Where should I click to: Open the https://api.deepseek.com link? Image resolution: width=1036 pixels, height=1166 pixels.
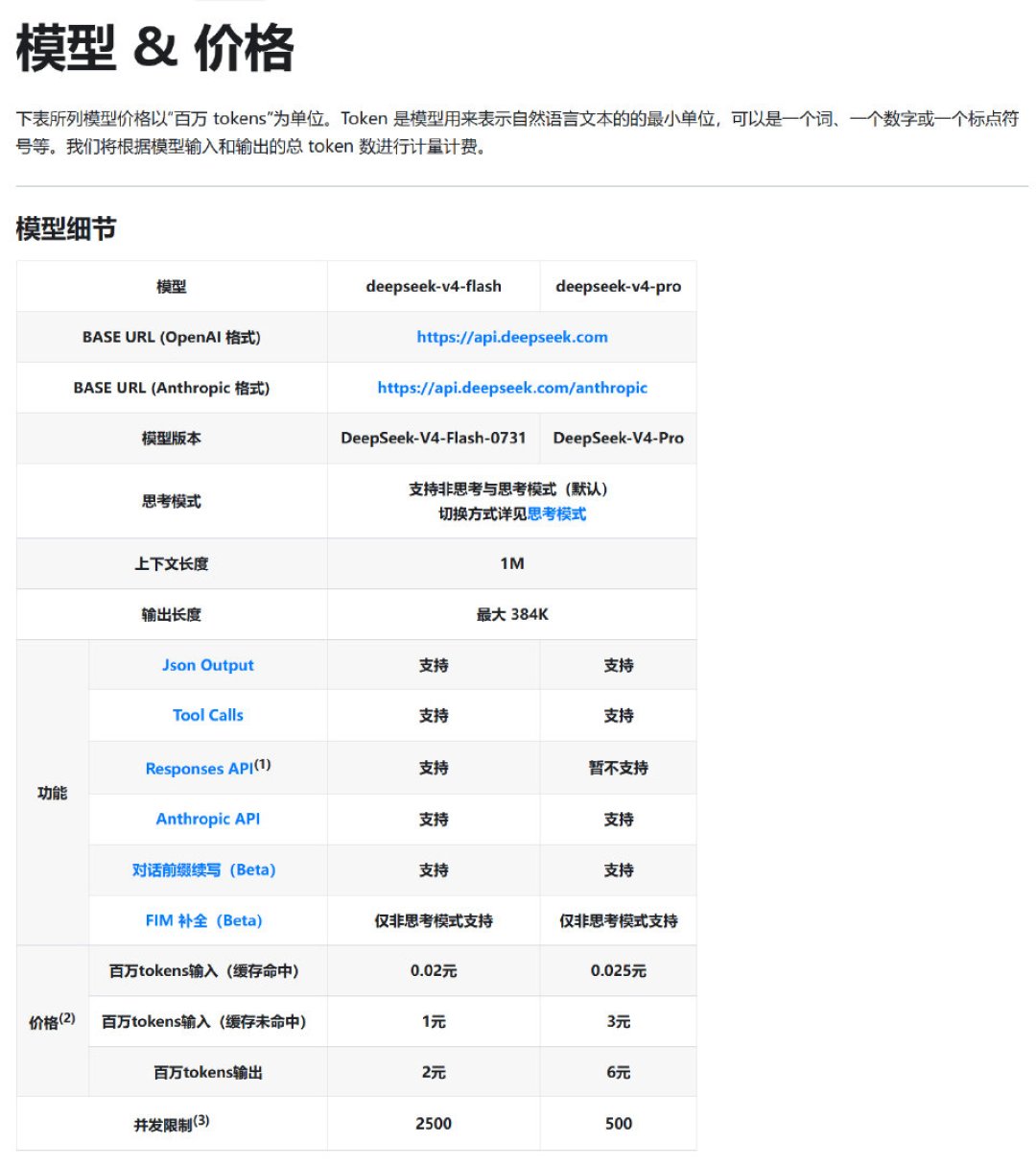tap(512, 337)
